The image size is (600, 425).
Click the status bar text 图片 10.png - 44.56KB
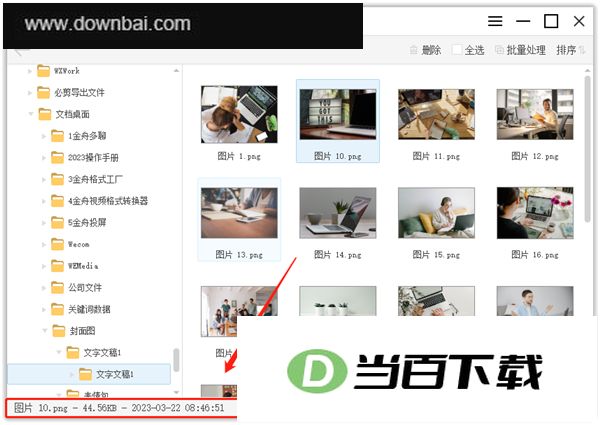(x=65, y=408)
